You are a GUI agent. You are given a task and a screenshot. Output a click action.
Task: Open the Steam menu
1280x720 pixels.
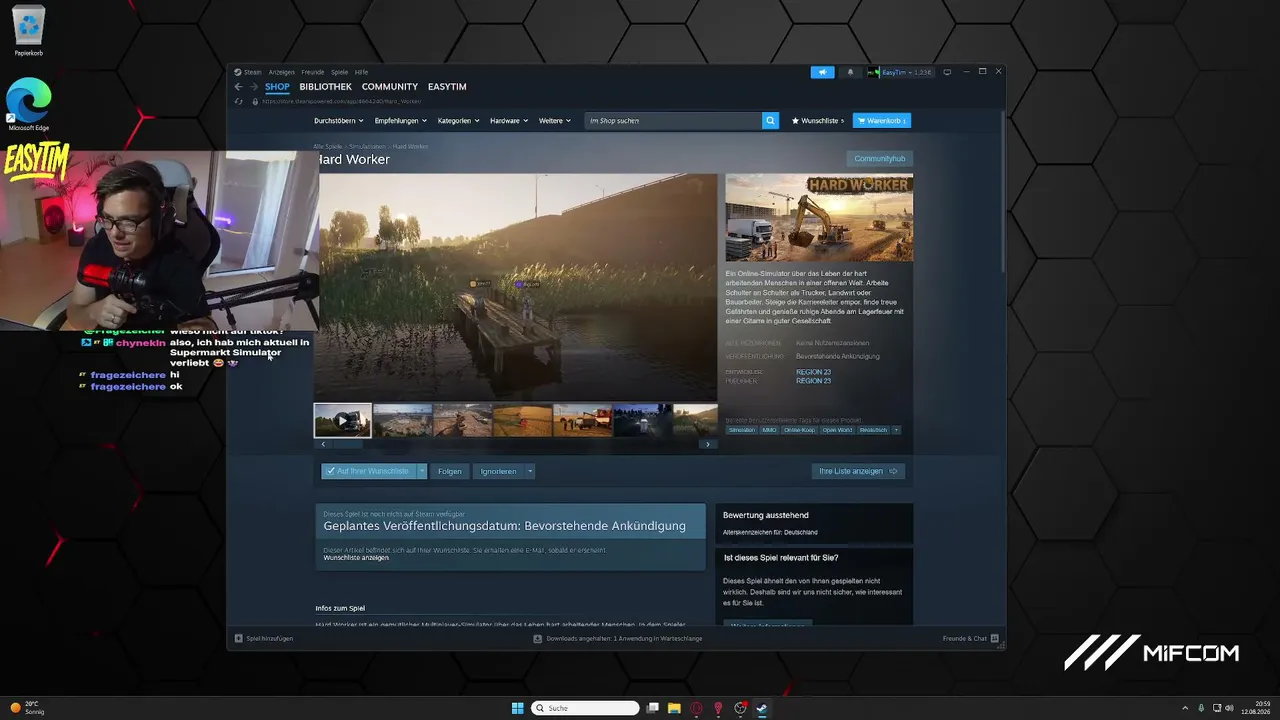[252, 72]
